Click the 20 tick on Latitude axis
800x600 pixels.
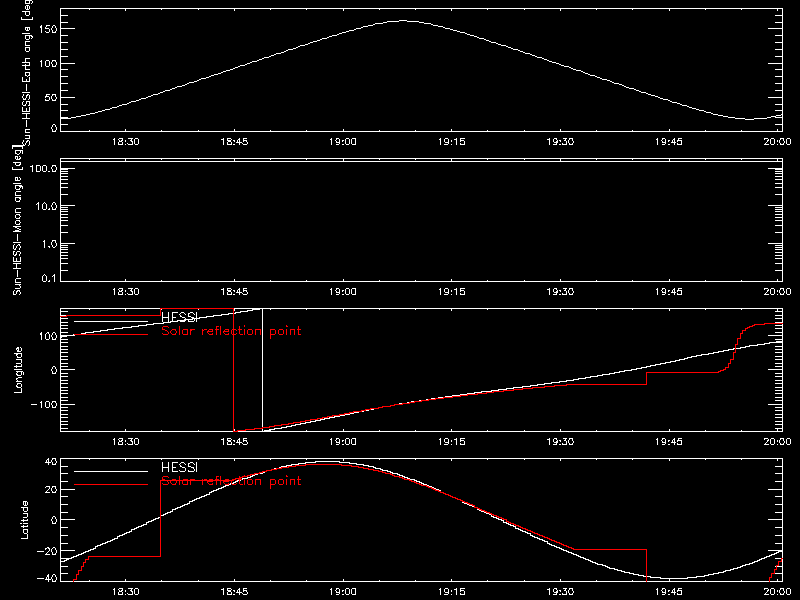(x=52, y=490)
